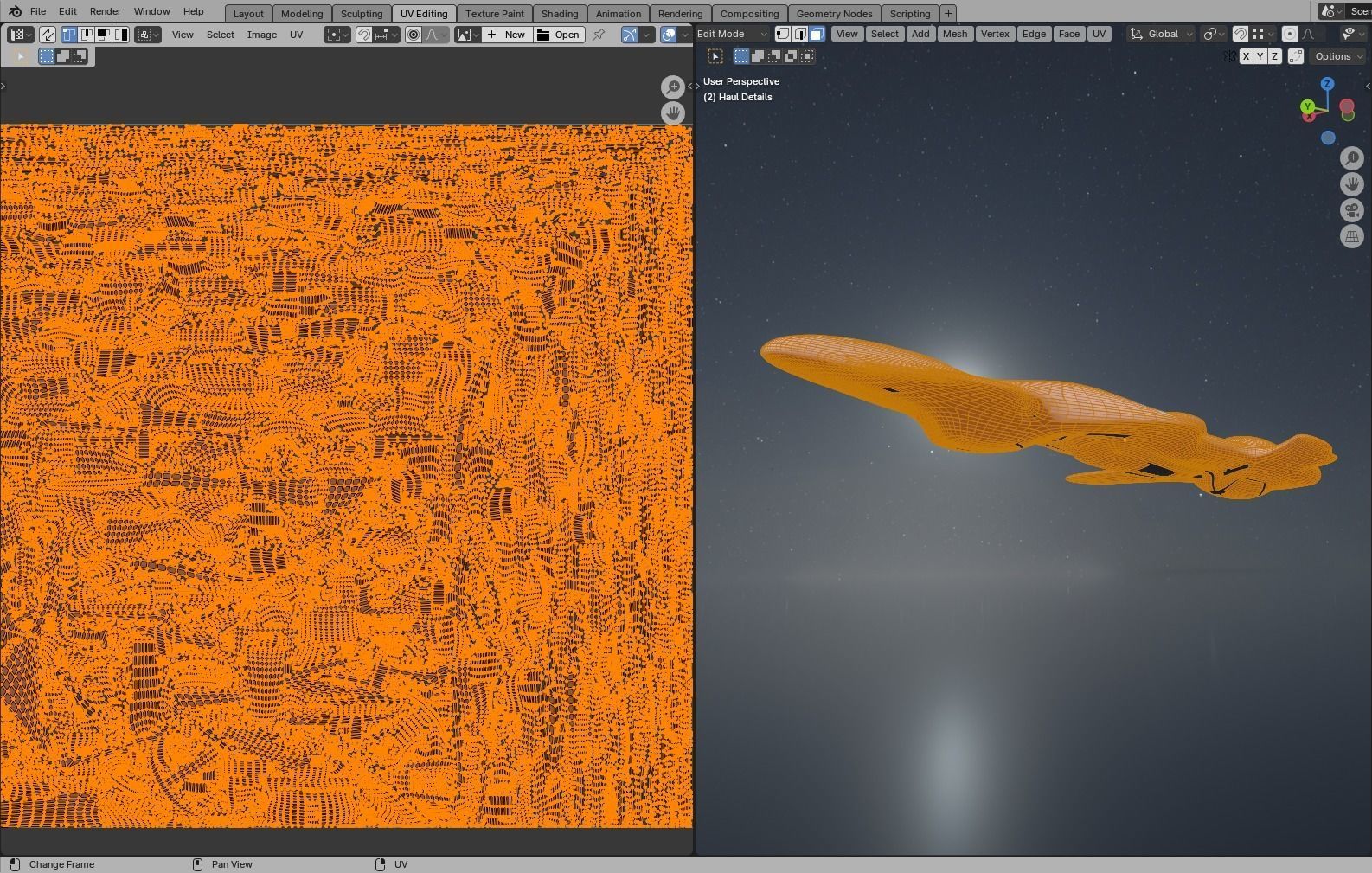
Task: Select UV face selection mode
Action: click(x=103, y=35)
